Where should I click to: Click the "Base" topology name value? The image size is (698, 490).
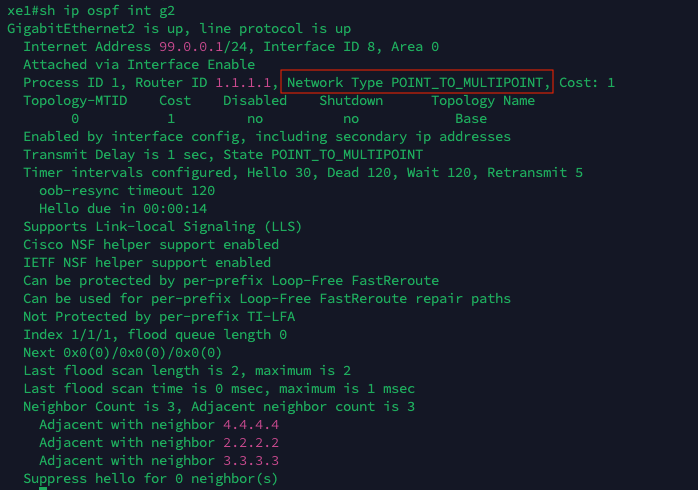tap(471, 118)
